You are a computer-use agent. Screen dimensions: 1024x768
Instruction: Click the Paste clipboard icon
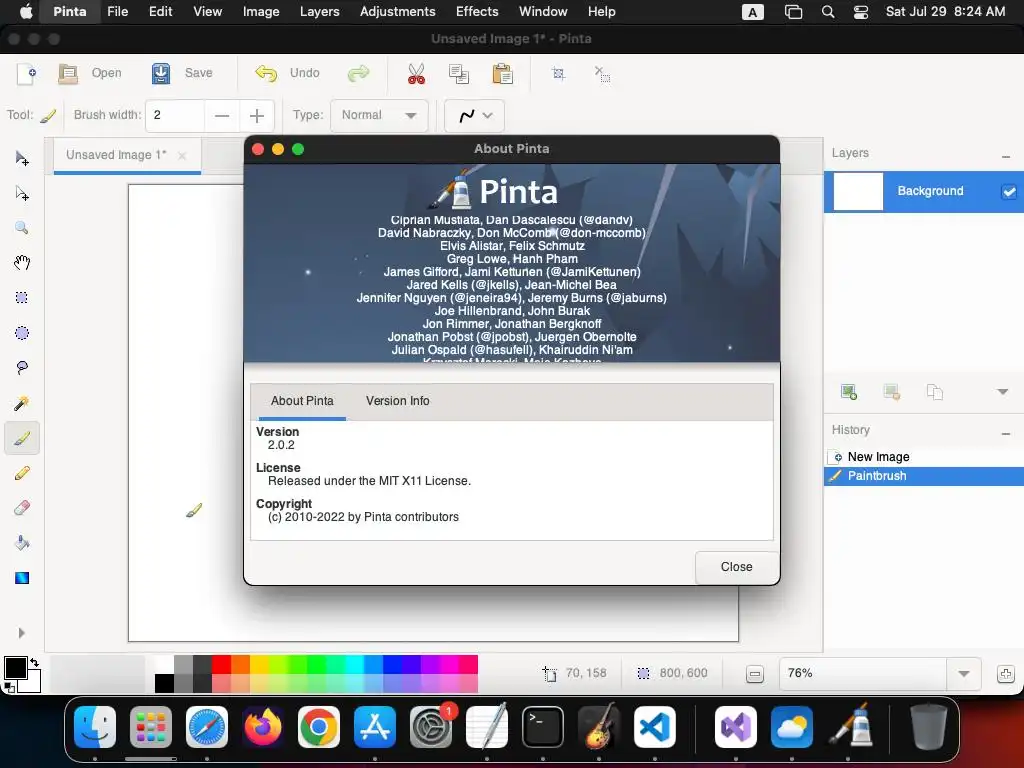502,73
